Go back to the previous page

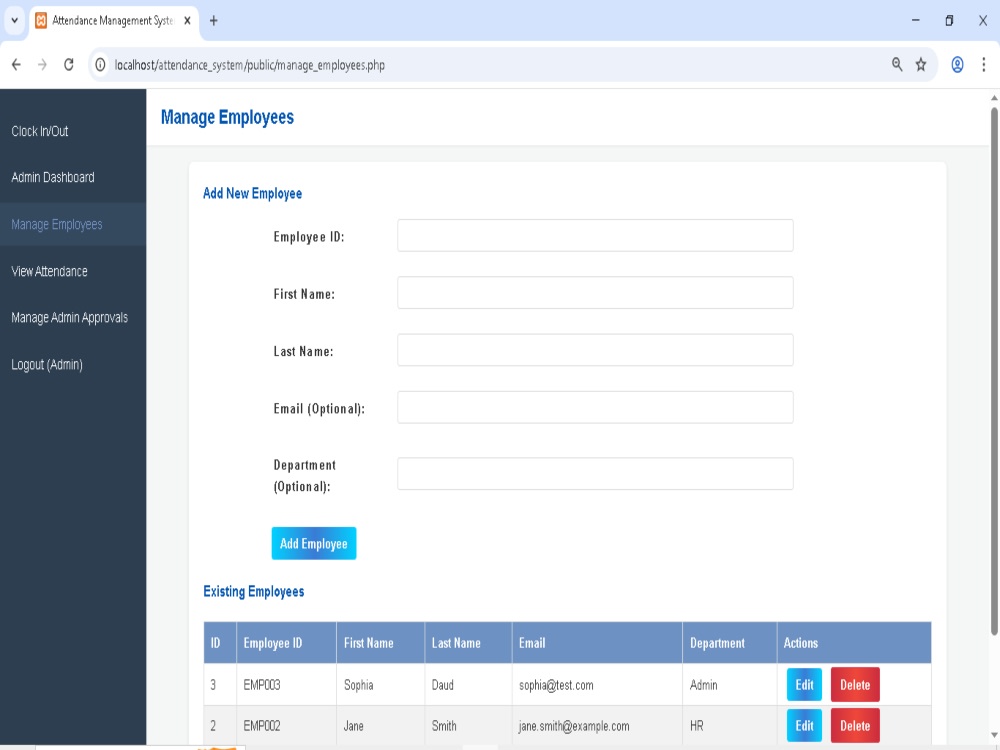coord(17,64)
